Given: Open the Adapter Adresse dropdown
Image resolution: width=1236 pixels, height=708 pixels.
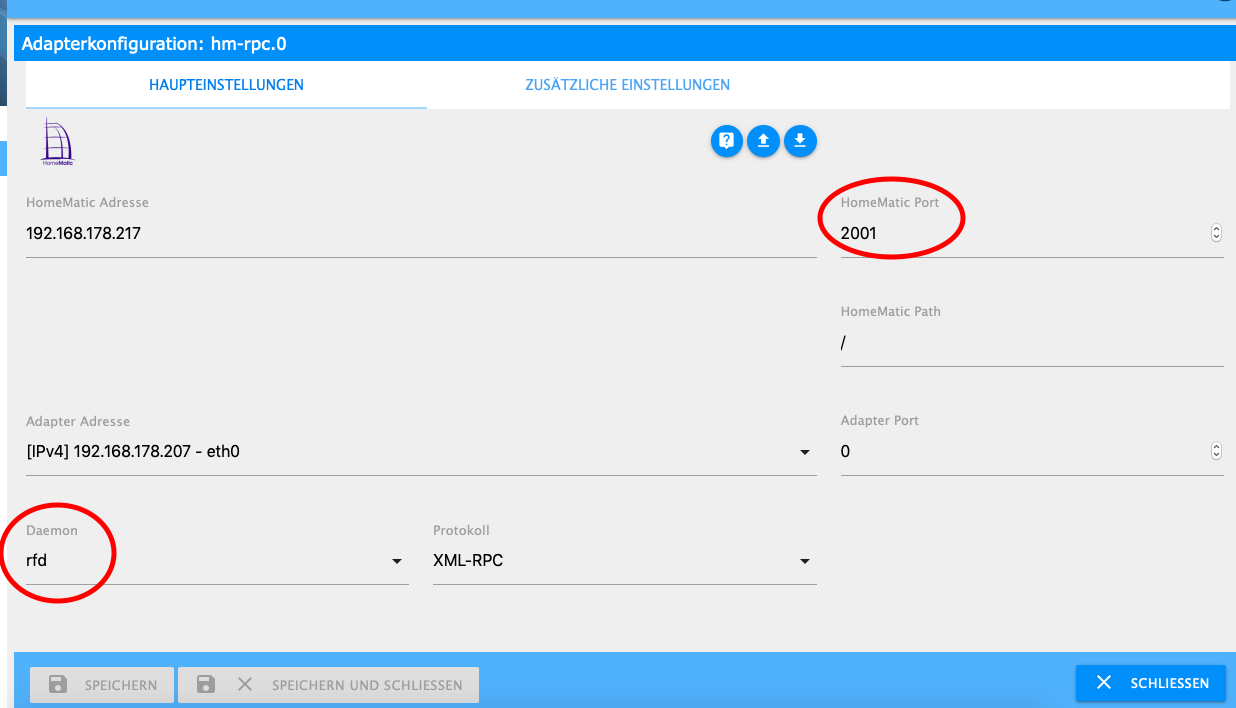Looking at the screenshot, I should (421, 452).
